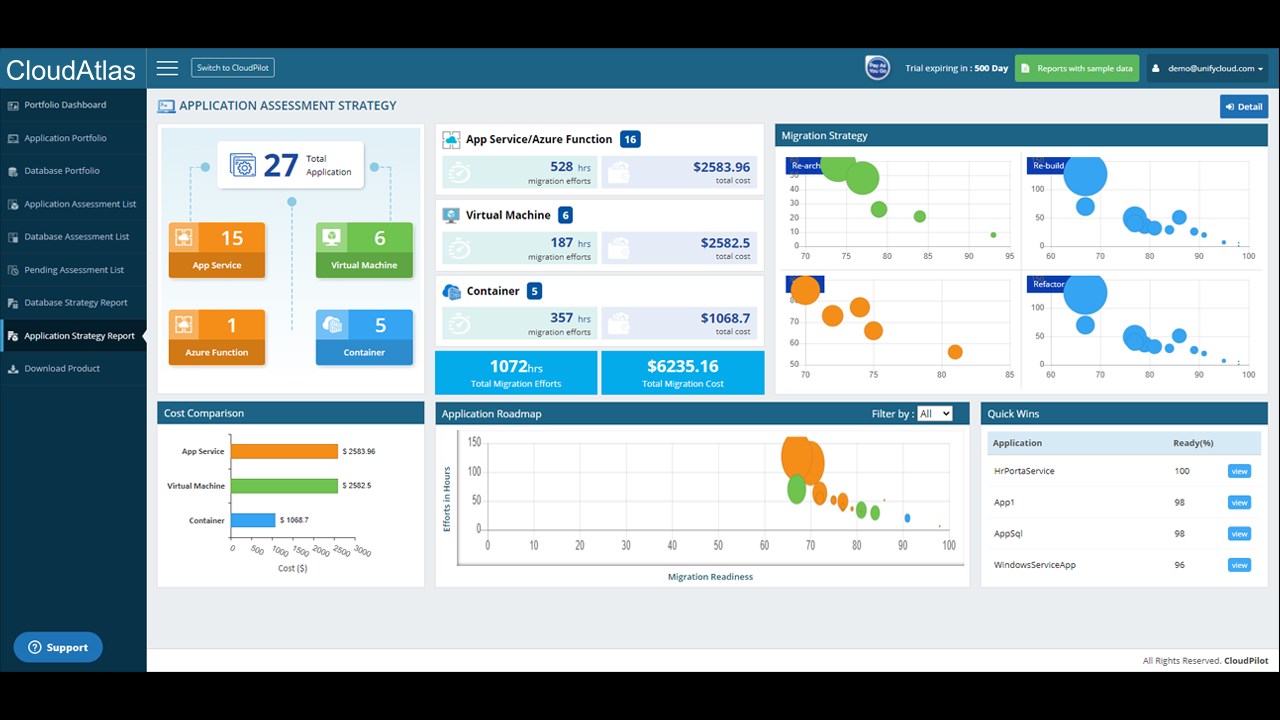Click the Database Assessment List sidebar icon
1280x720 pixels.
[13, 237]
